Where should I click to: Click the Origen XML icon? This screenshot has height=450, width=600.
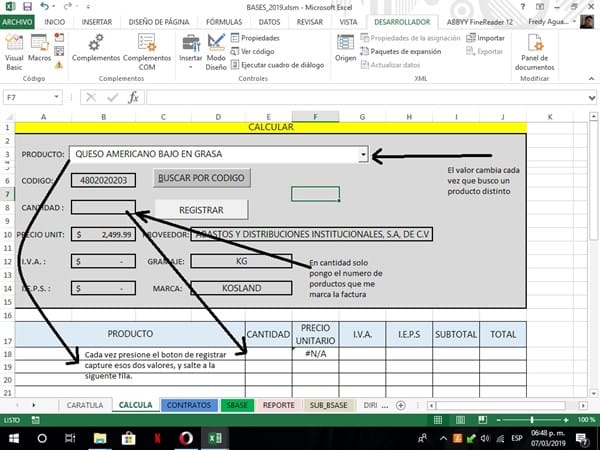(346, 48)
